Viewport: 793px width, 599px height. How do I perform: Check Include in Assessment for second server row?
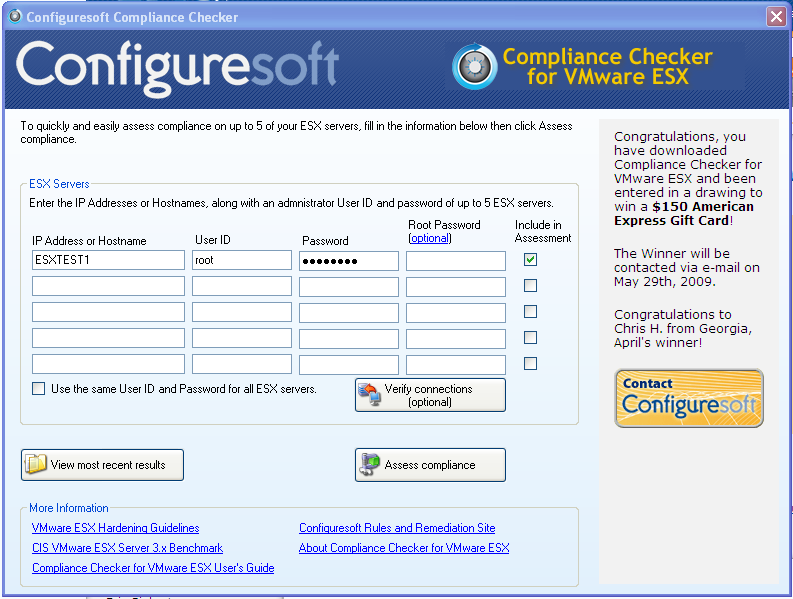[530, 285]
